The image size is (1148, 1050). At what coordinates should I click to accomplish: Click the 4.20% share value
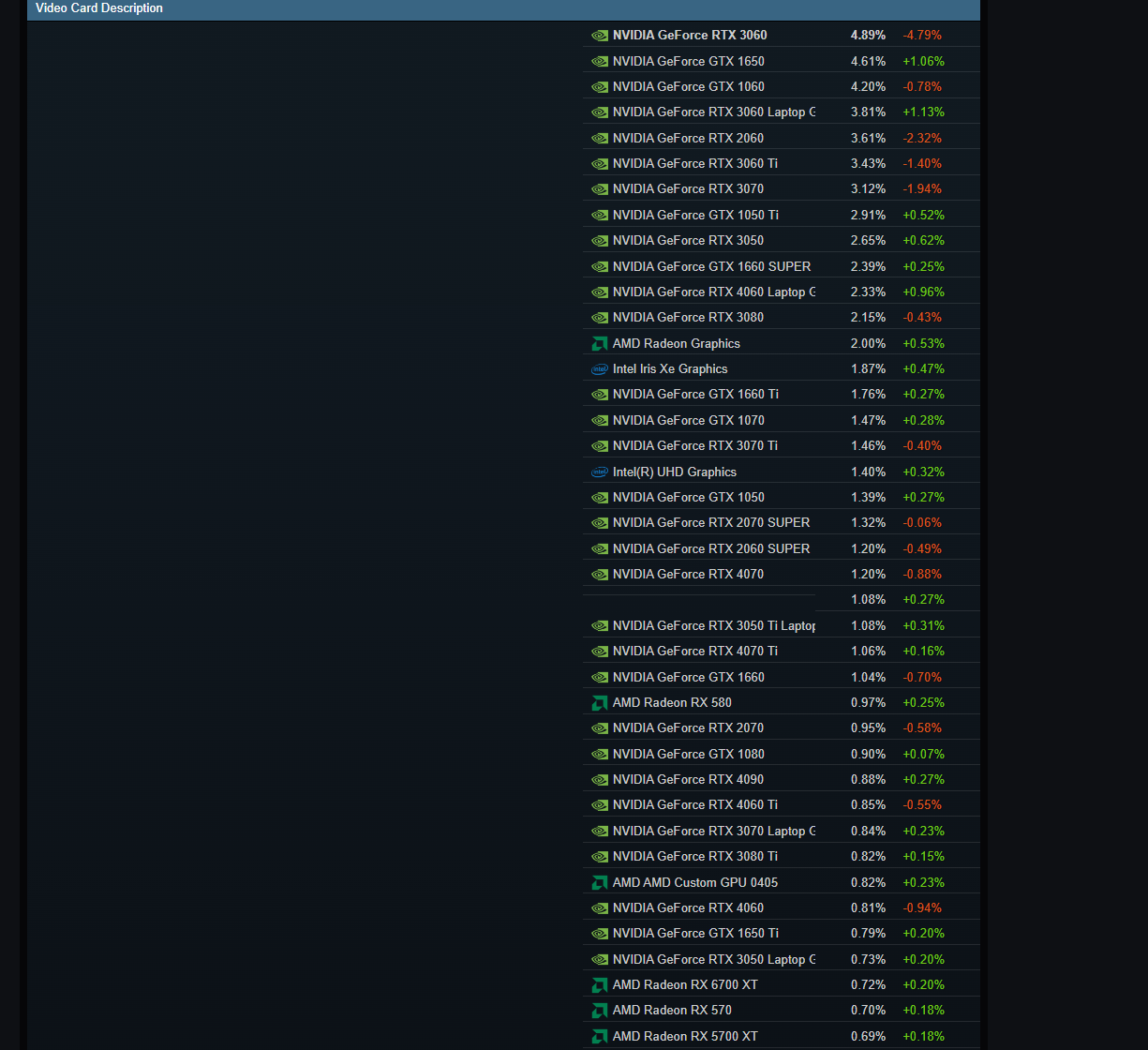click(868, 87)
